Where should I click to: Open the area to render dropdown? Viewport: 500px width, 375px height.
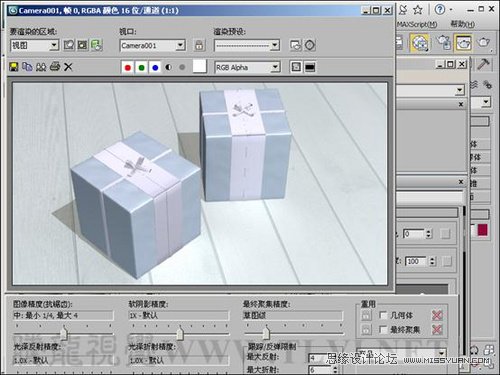35,45
